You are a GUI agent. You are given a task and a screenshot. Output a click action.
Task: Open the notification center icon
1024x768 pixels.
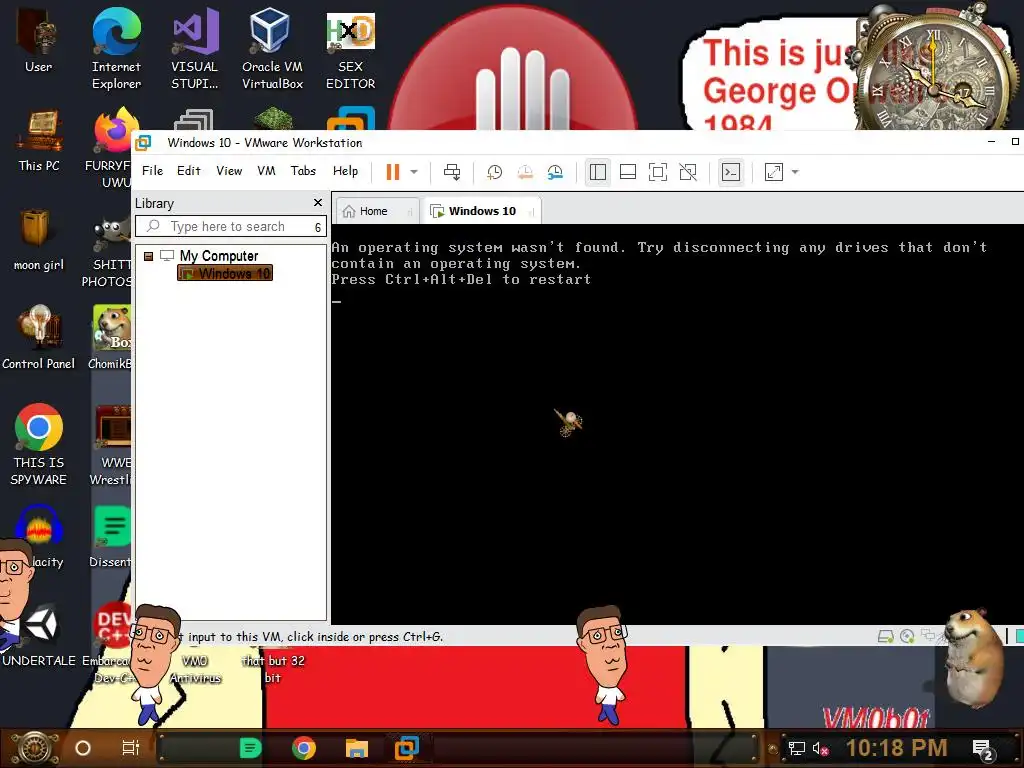click(x=983, y=750)
